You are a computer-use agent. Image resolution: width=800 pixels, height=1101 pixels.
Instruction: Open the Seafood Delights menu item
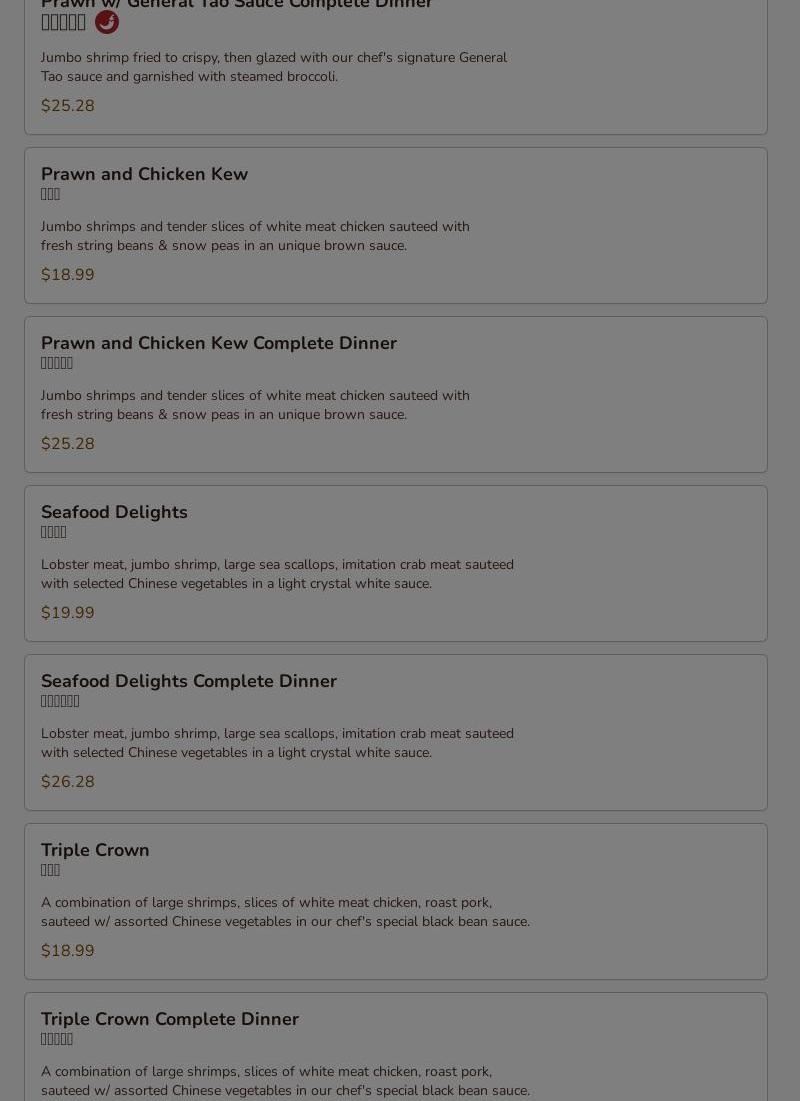(x=114, y=512)
